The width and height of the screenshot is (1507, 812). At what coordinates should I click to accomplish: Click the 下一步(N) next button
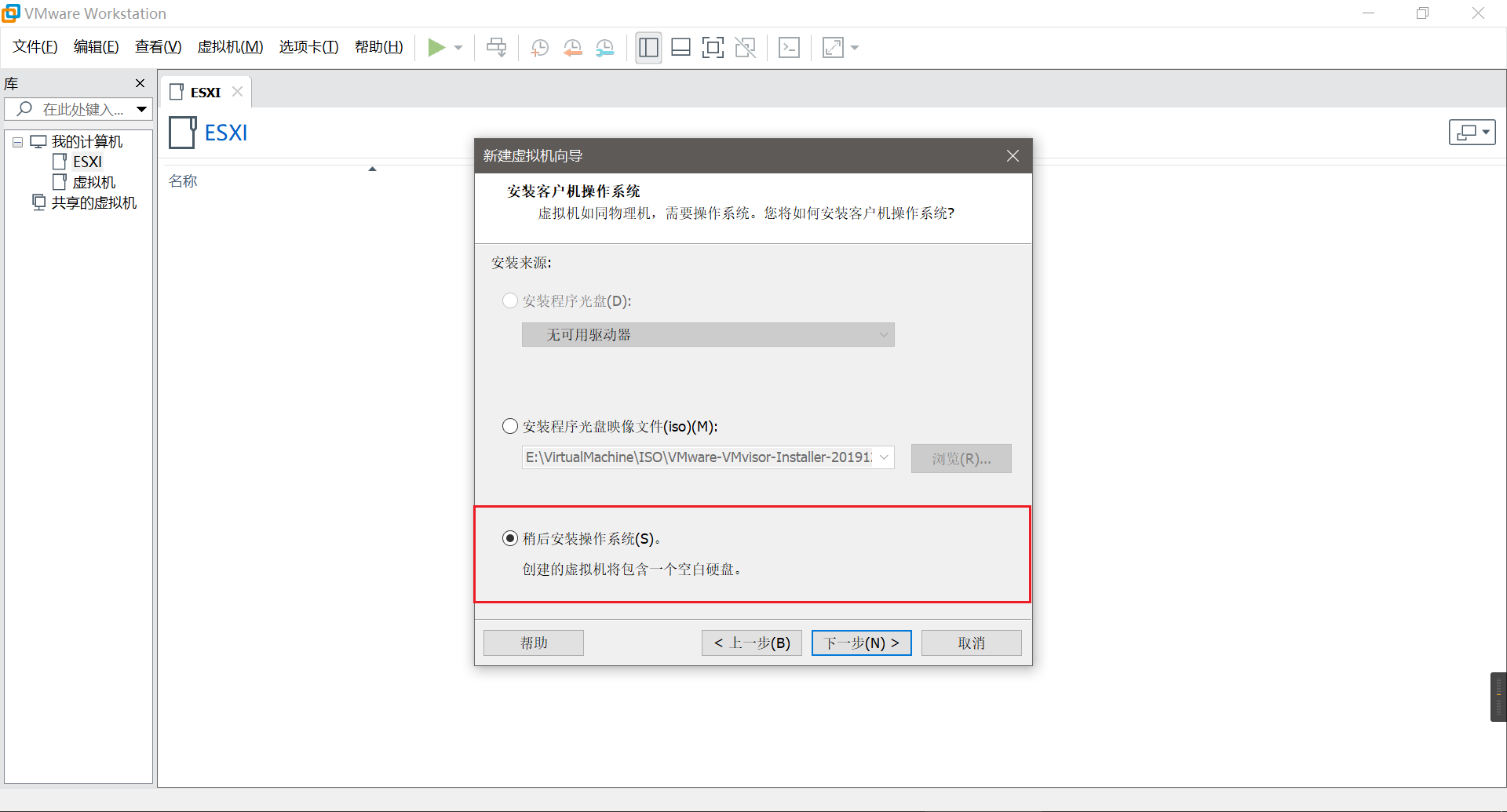point(862,643)
